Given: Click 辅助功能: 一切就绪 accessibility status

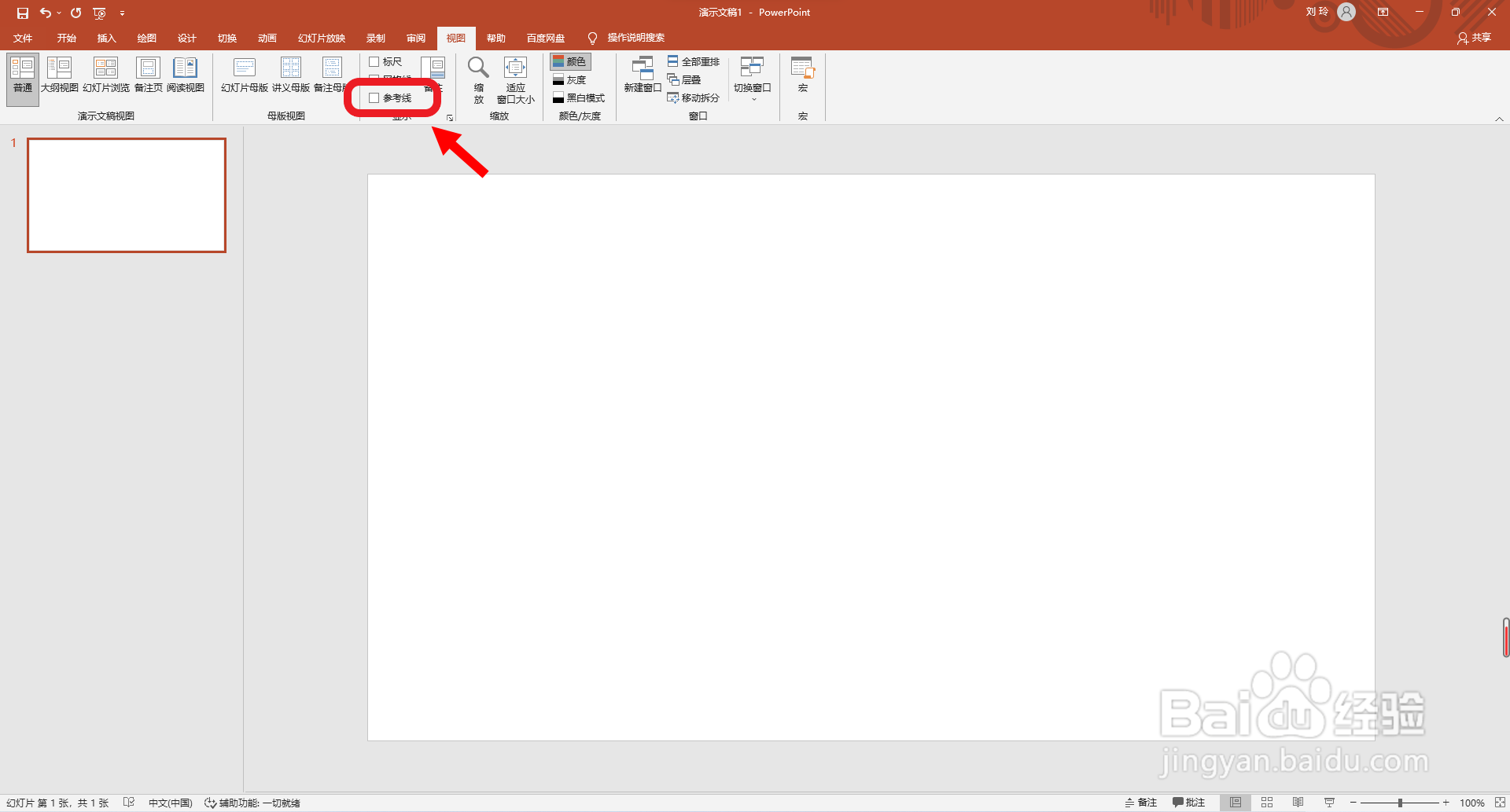Looking at the screenshot, I should tap(252, 803).
